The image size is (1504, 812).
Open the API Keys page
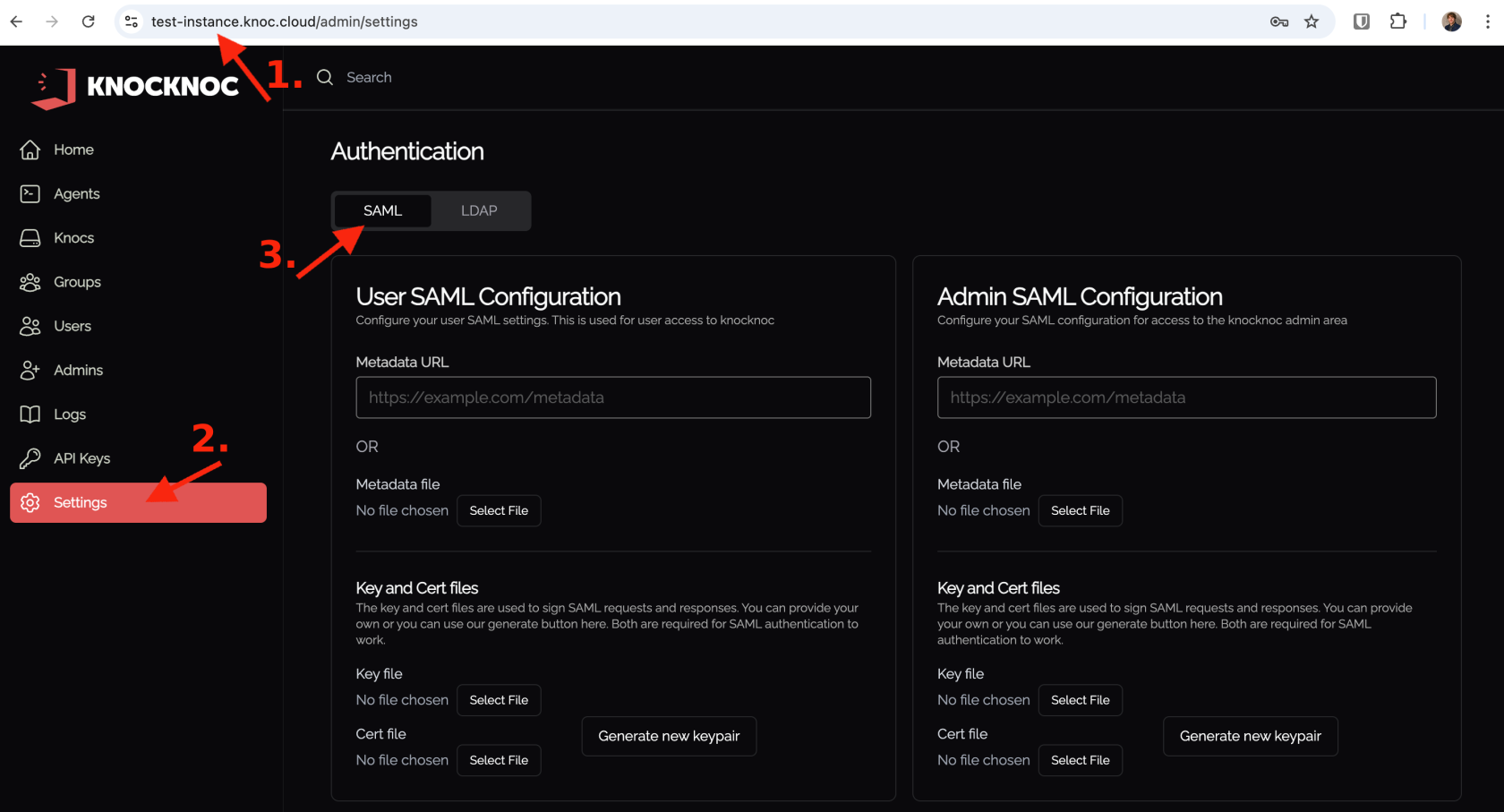tap(81, 457)
